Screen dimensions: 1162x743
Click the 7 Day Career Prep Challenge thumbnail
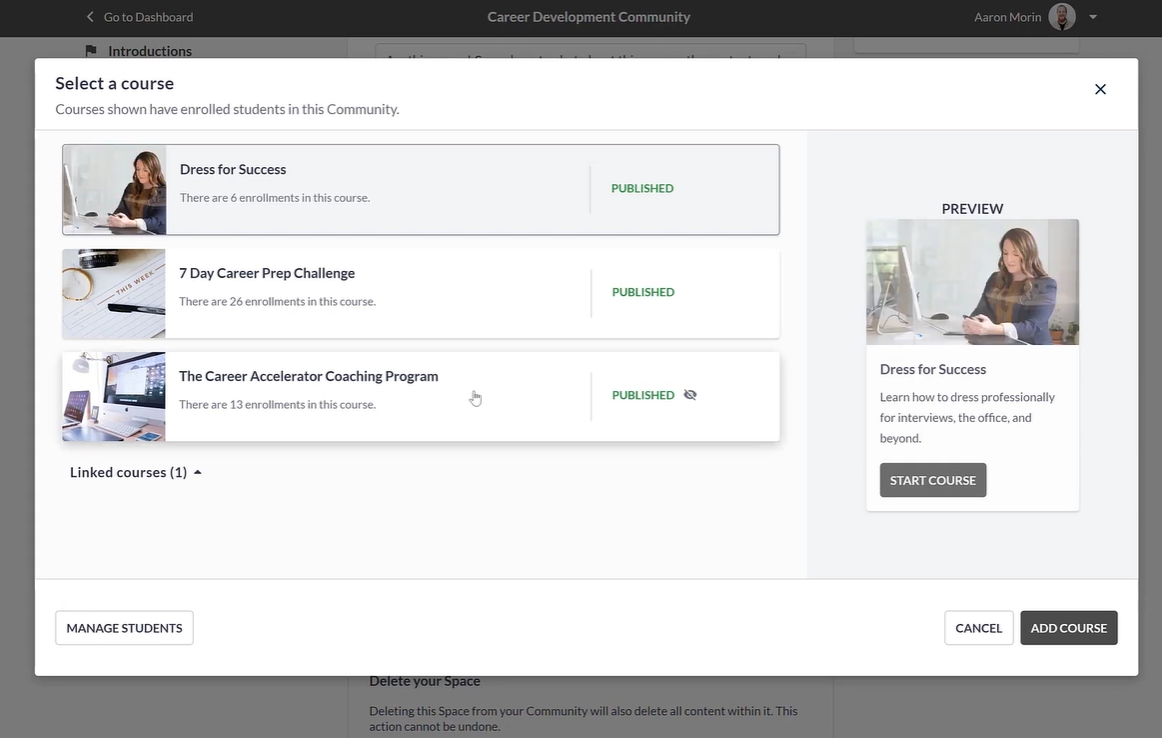114,293
